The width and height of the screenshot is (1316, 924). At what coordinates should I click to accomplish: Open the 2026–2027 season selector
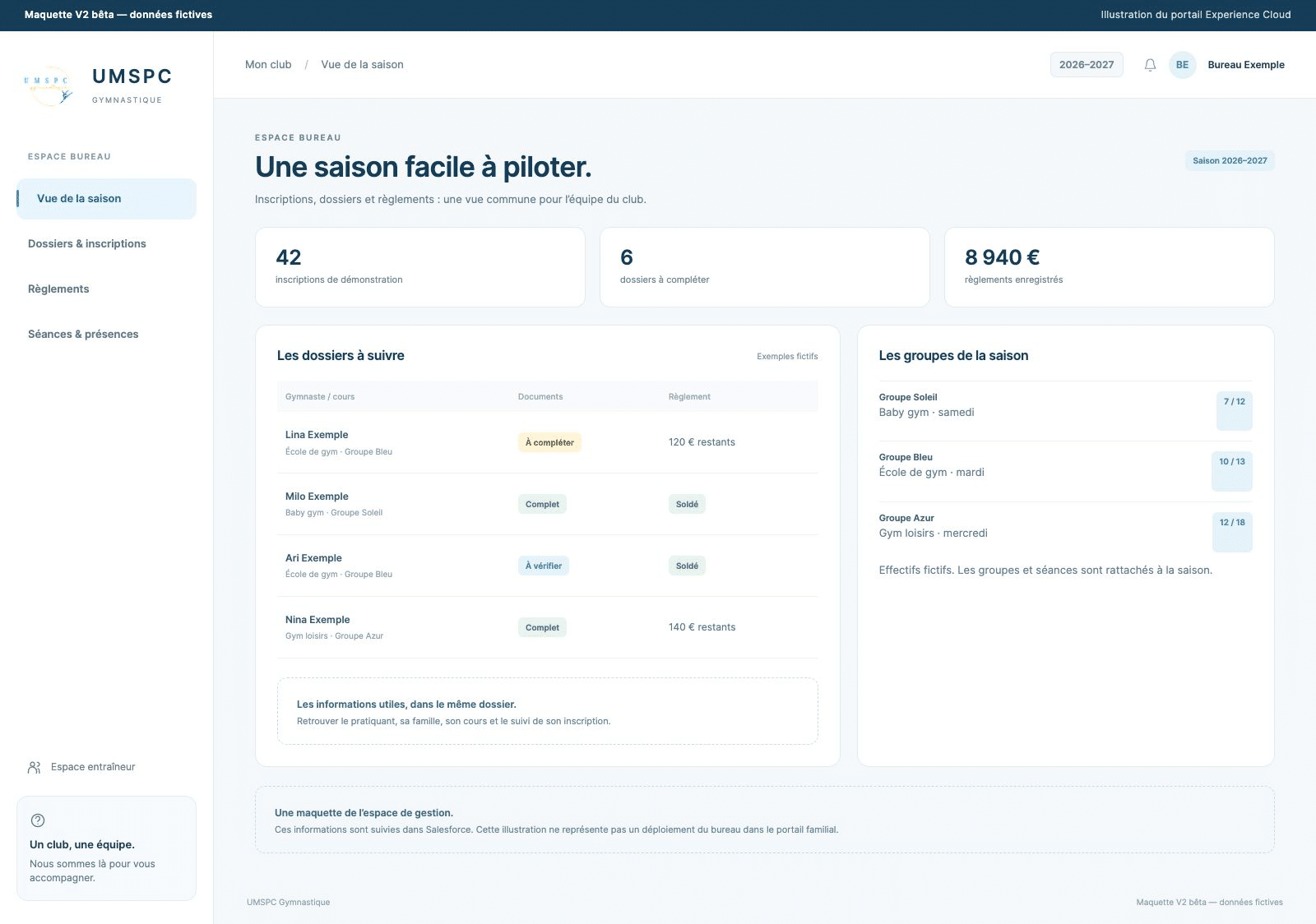(x=1087, y=65)
